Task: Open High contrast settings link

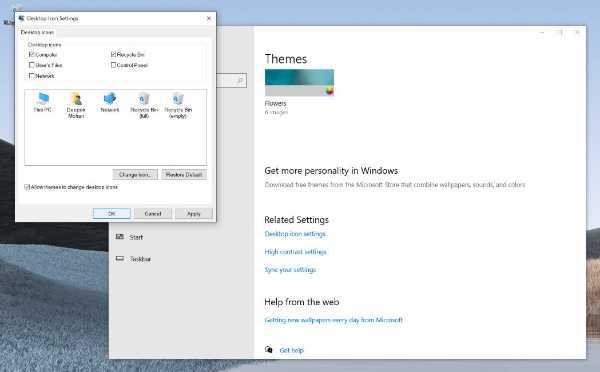Action: [295, 252]
